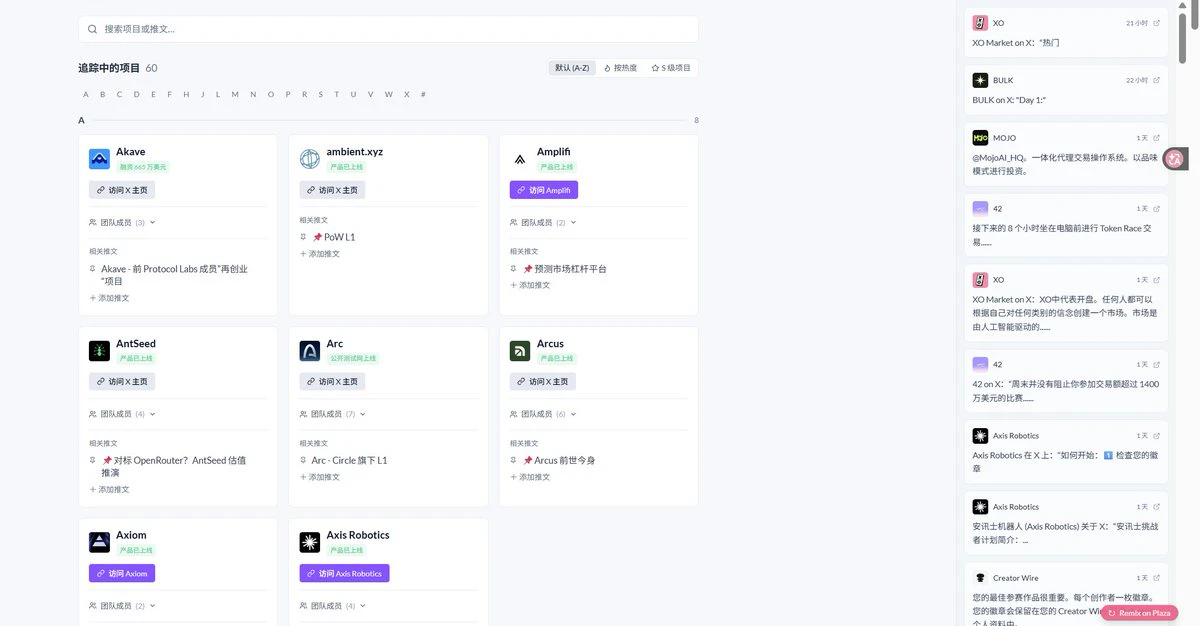Open the pinned PoW L1 tweet
Image resolution: width=1200 pixels, height=626 pixels.
click(x=334, y=237)
